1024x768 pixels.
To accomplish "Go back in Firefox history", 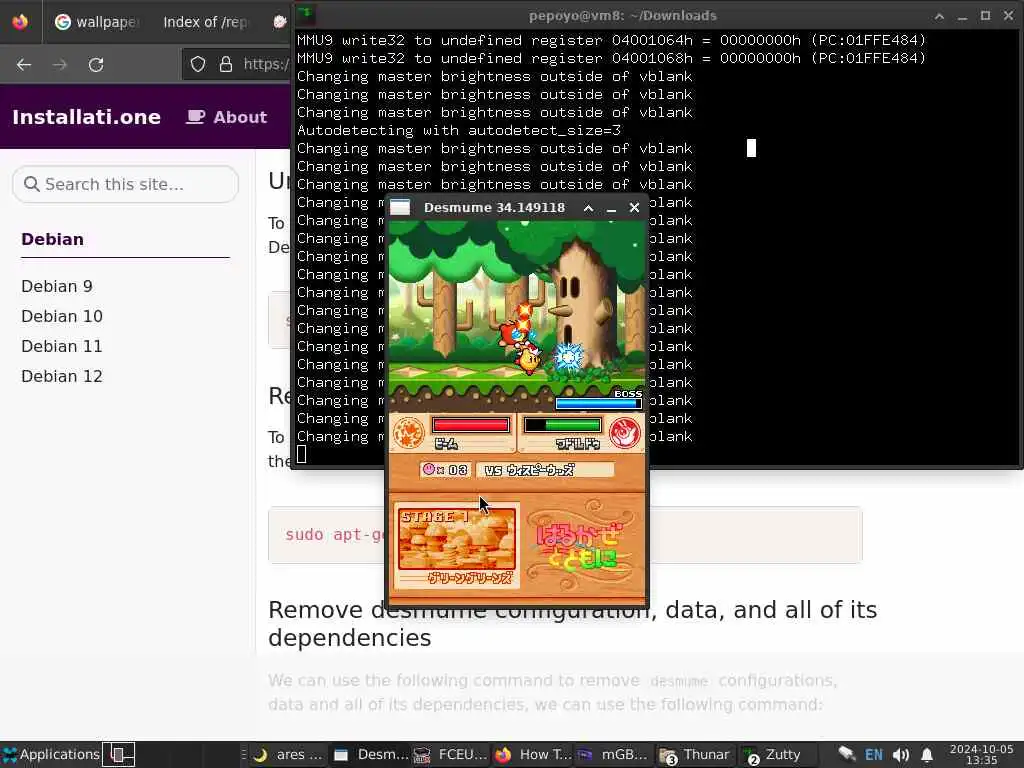I will [24, 65].
